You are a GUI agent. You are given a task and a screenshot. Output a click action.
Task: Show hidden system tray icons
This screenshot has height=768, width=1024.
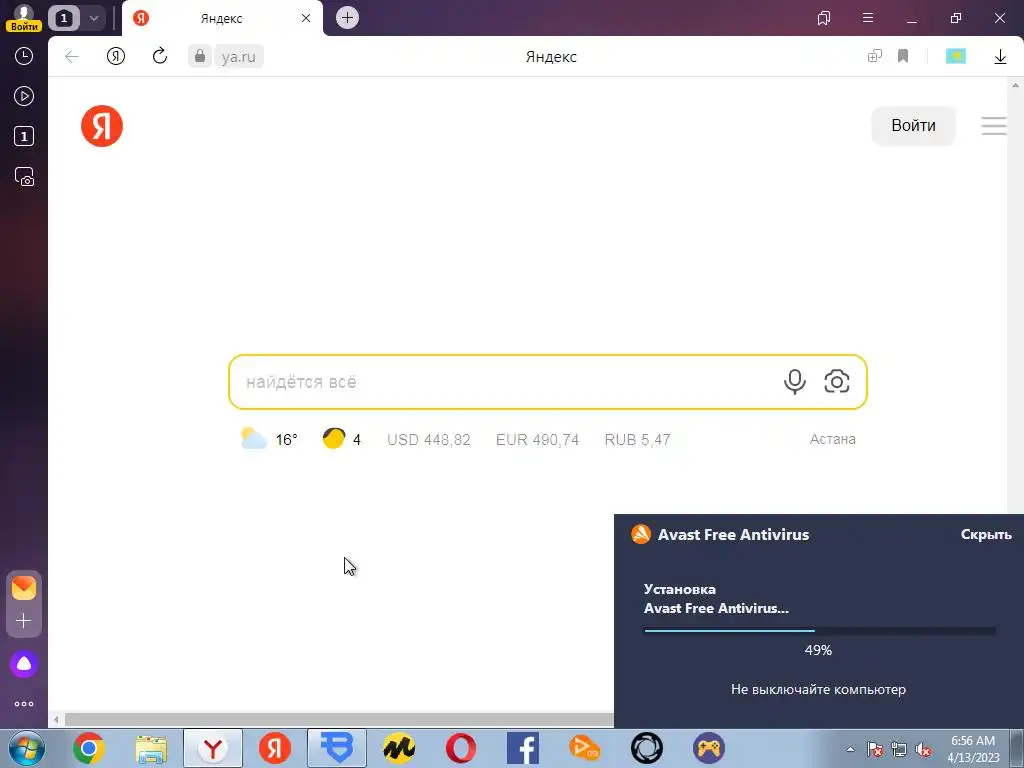(850, 749)
